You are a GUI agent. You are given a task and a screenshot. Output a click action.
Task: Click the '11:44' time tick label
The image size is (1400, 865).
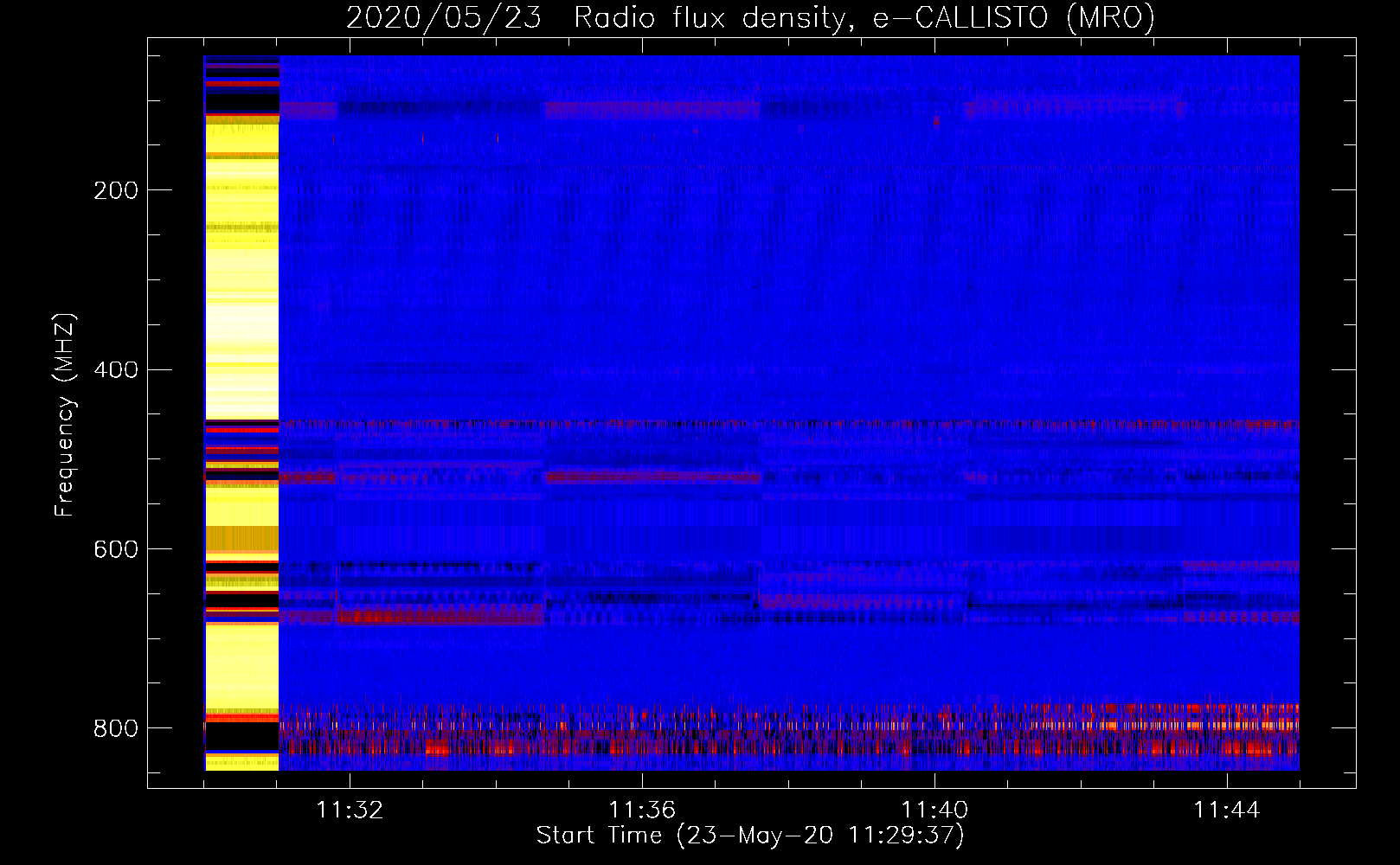pos(1227,811)
